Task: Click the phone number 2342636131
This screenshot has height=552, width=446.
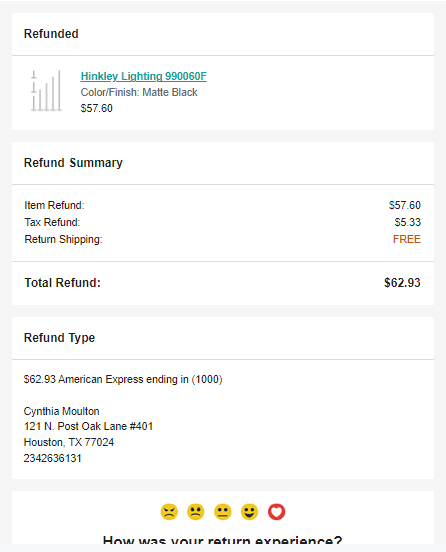Action: coord(52,458)
